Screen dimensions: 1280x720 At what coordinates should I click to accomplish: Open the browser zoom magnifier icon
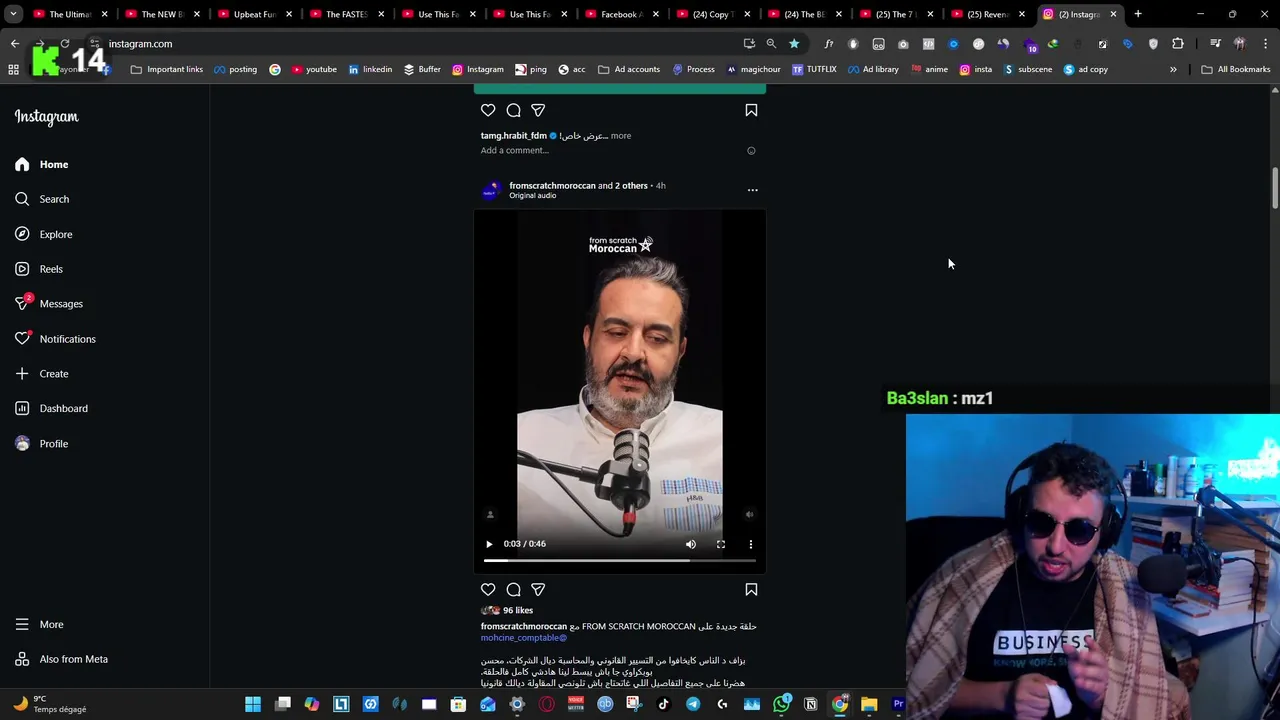[771, 44]
